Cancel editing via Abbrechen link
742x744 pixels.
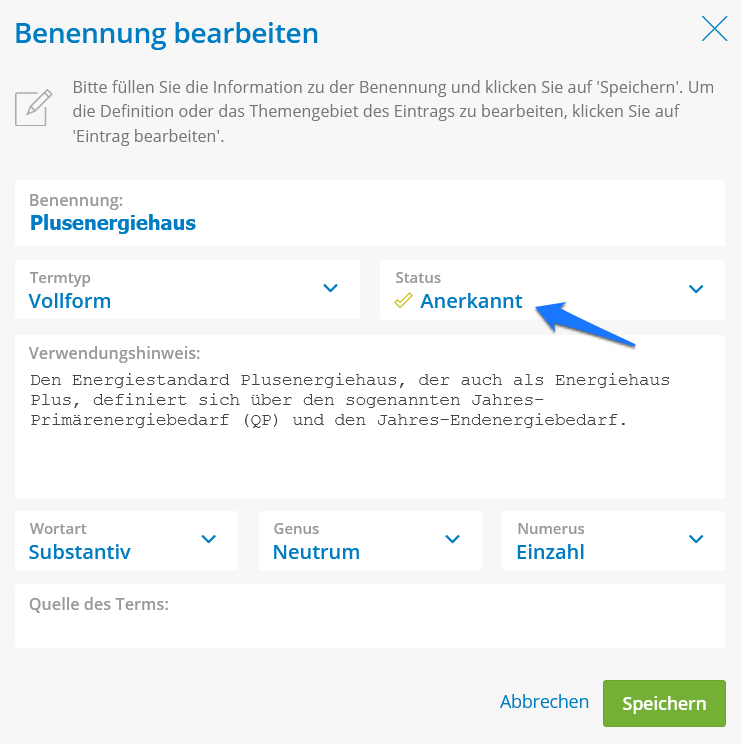pos(544,701)
